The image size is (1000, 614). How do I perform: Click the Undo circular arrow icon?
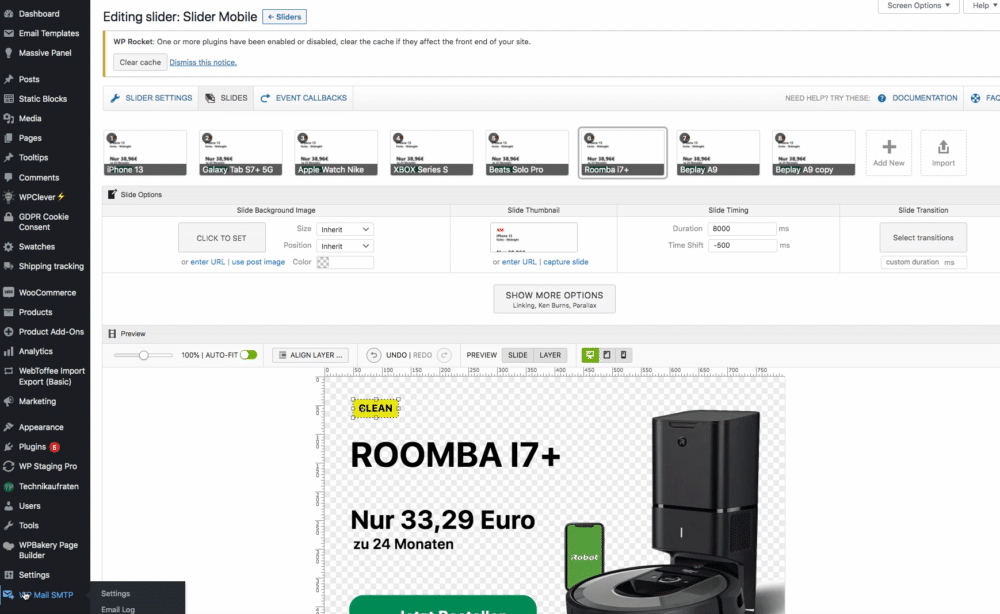374,355
